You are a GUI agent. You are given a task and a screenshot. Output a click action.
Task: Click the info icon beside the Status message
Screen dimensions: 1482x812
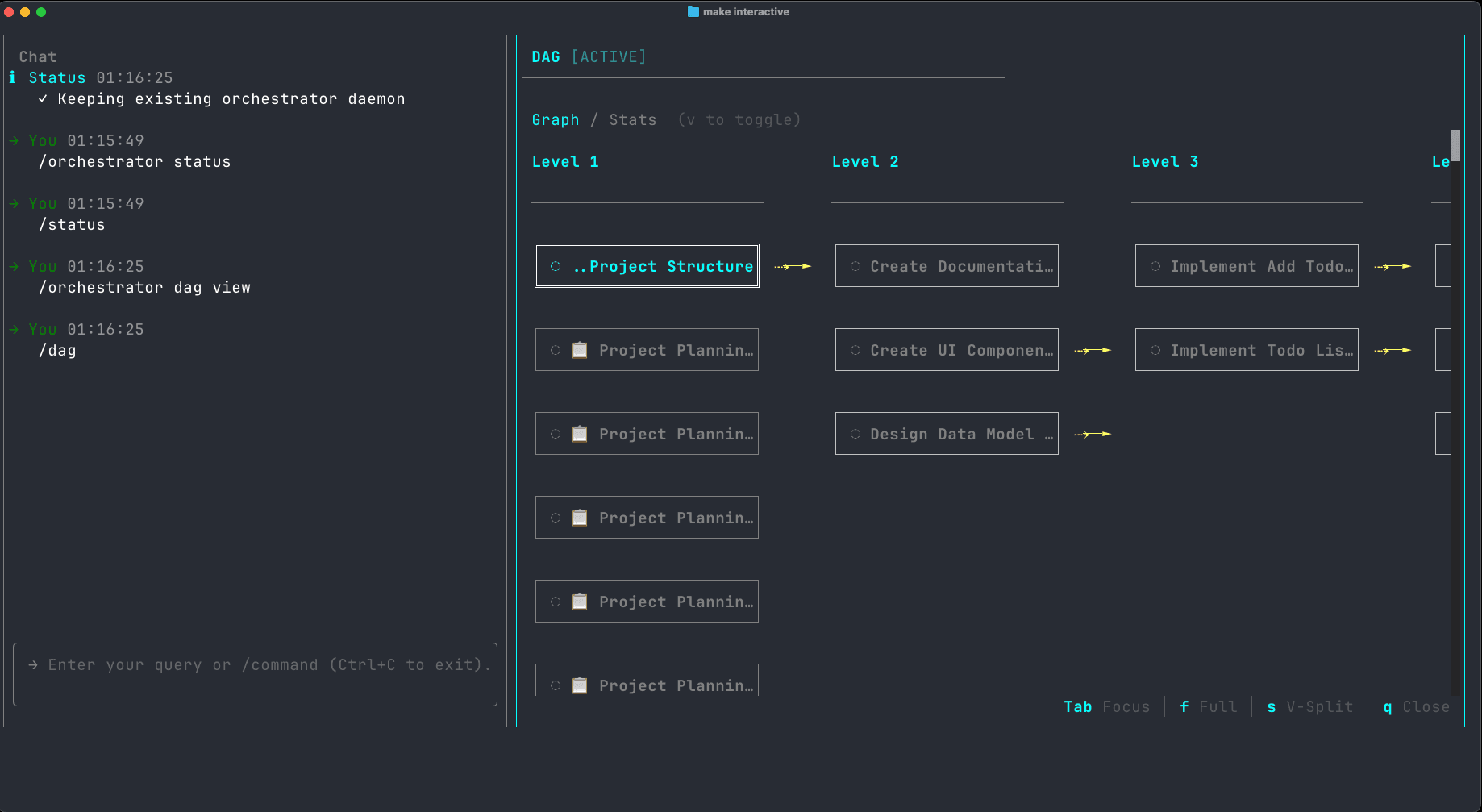pyautogui.click(x=11, y=77)
